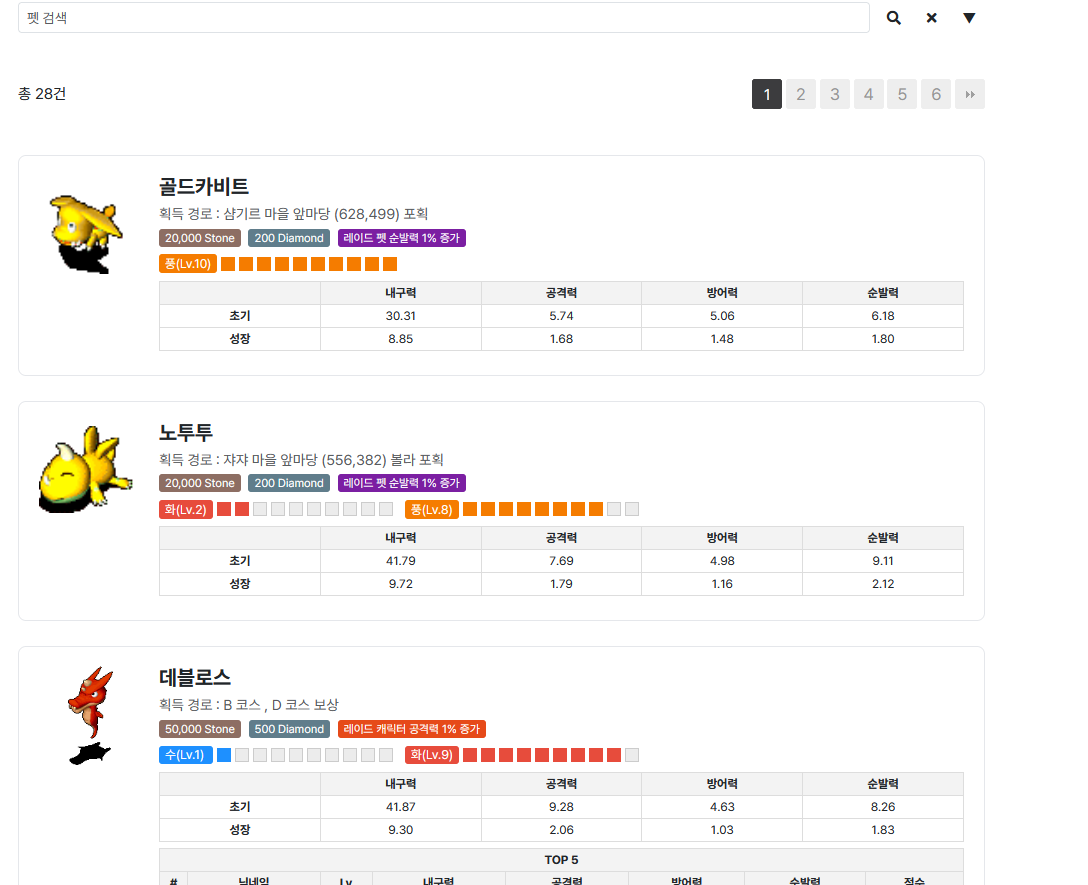1088x885 pixels.
Task: Click the magnifier search icon
Action: (894, 18)
